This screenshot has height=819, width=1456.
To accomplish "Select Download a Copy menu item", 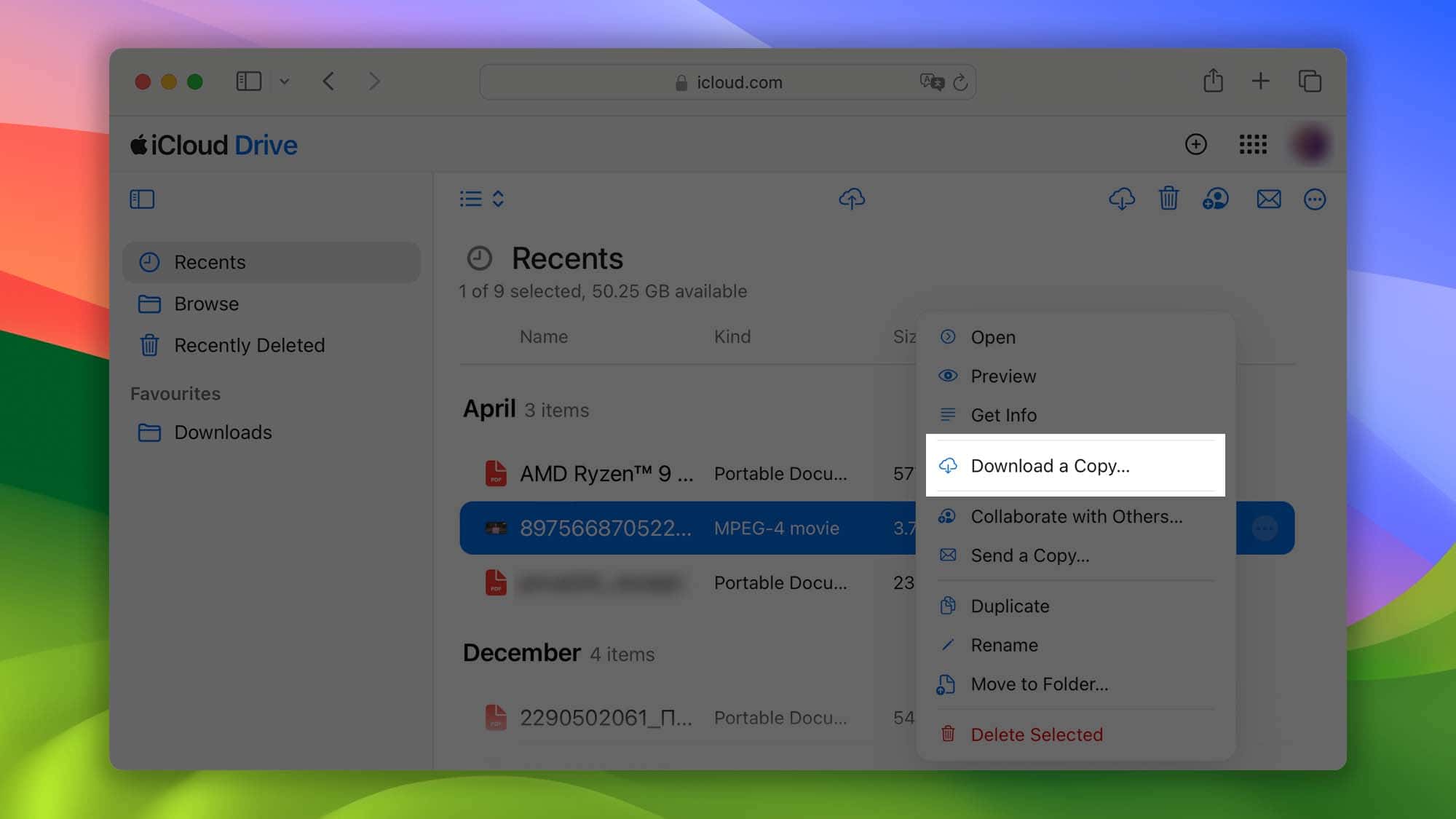I will (x=1050, y=466).
